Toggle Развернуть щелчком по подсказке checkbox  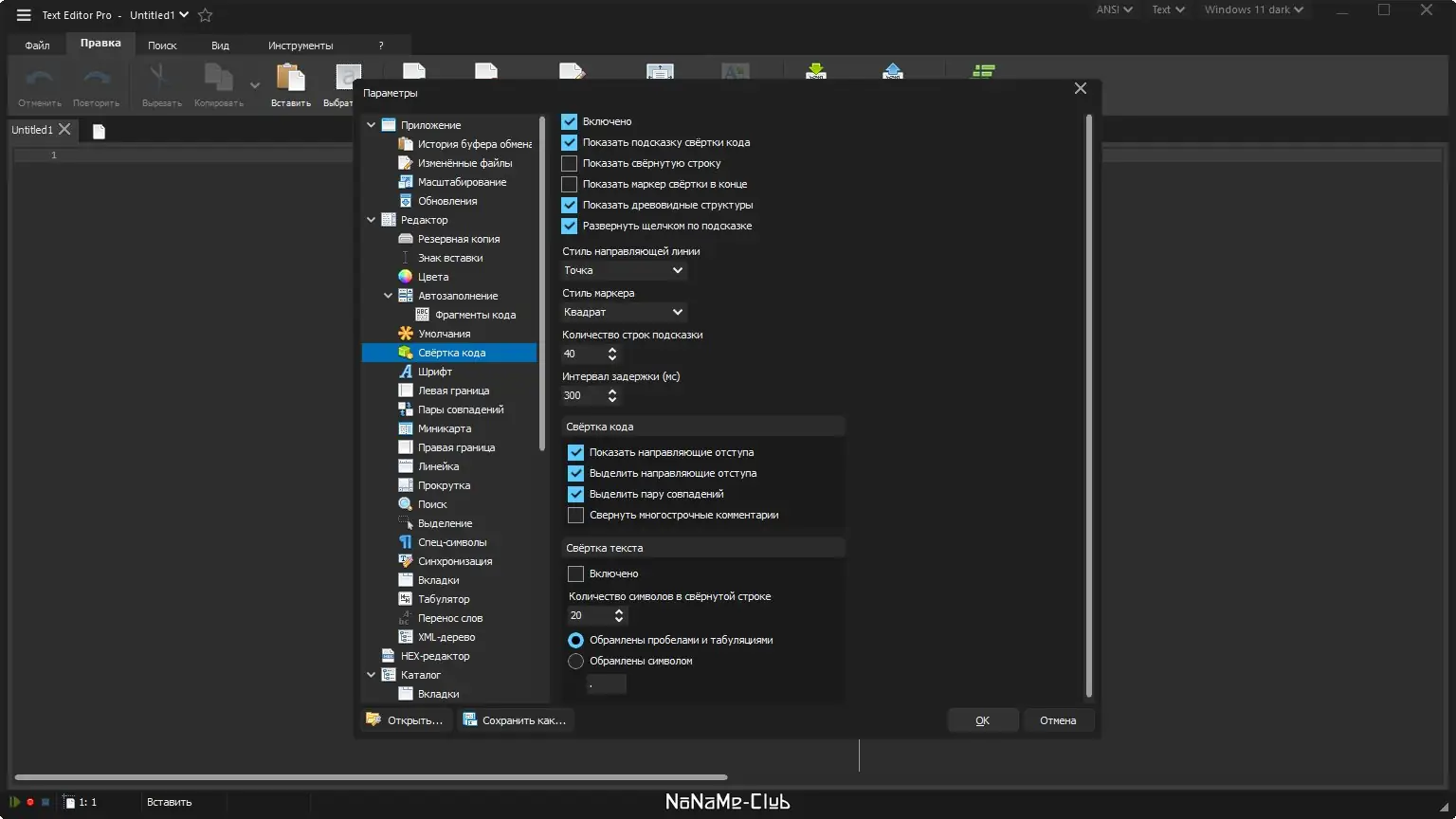coord(570,226)
